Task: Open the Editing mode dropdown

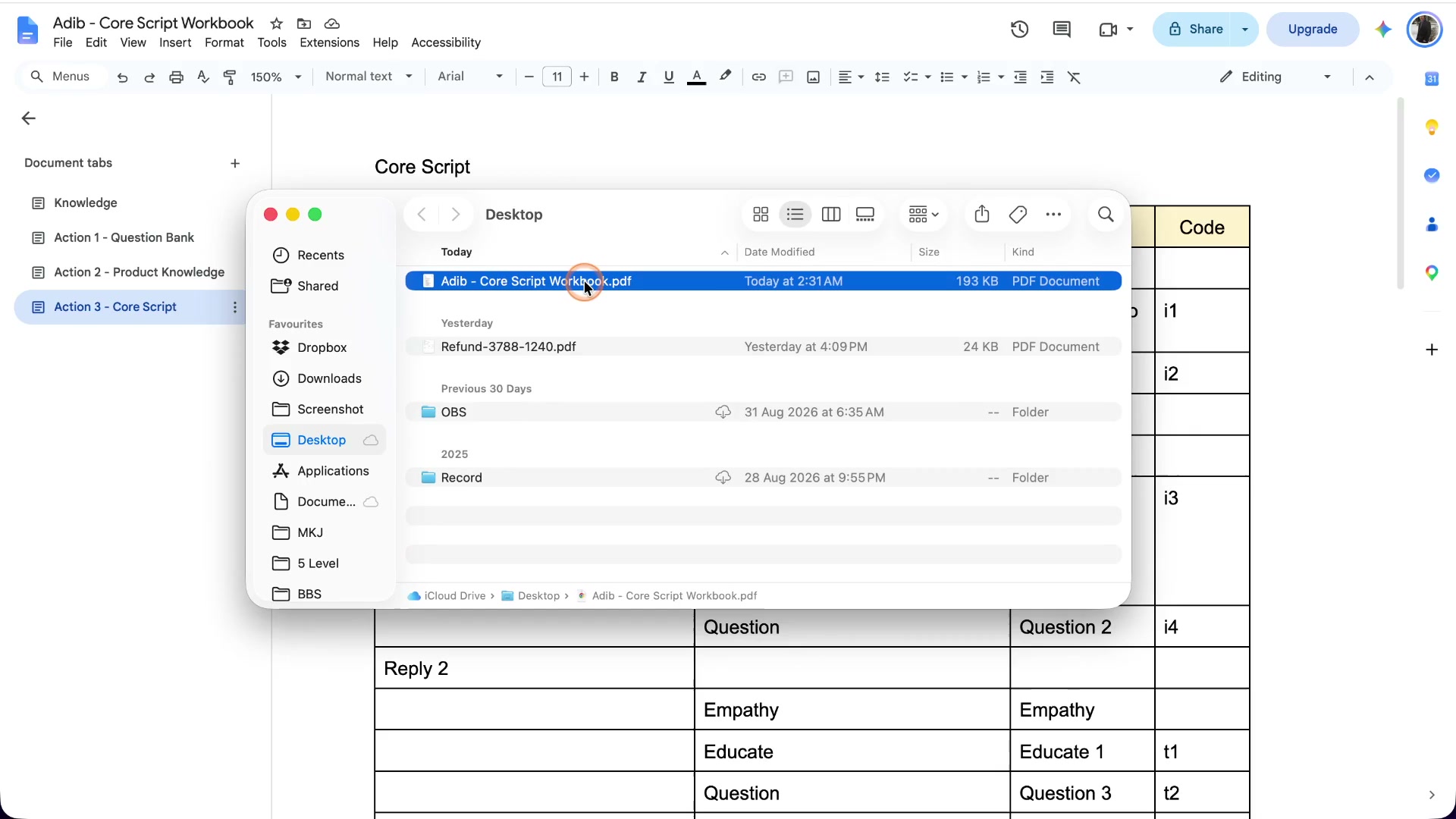Action: 1276,77
